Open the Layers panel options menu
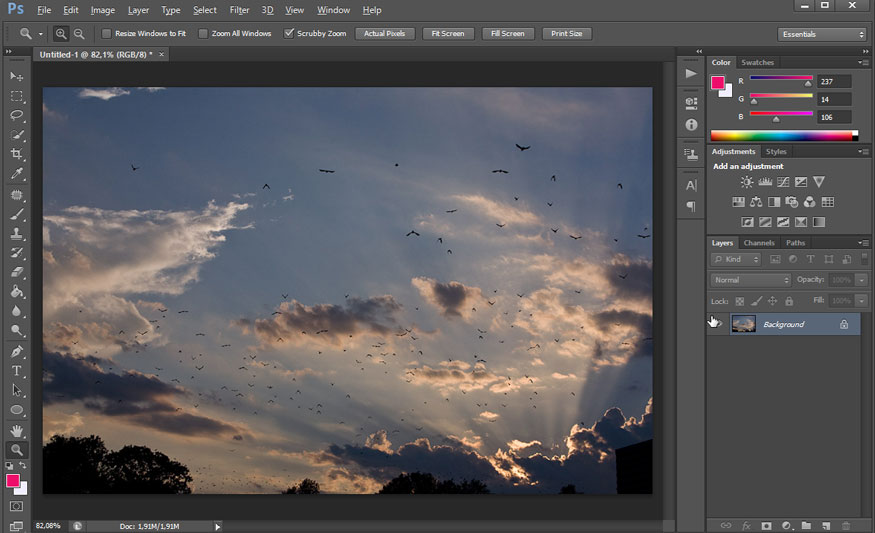 click(863, 243)
